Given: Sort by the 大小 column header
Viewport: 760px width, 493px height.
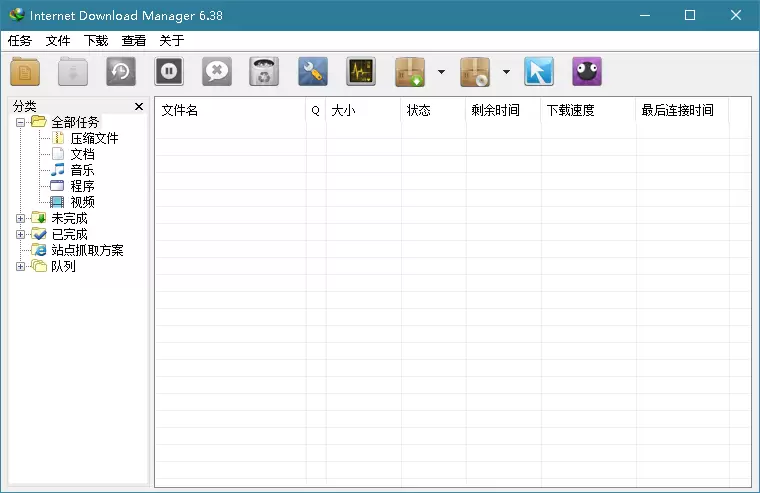Looking at the screenshot, I should click(364, 111).
